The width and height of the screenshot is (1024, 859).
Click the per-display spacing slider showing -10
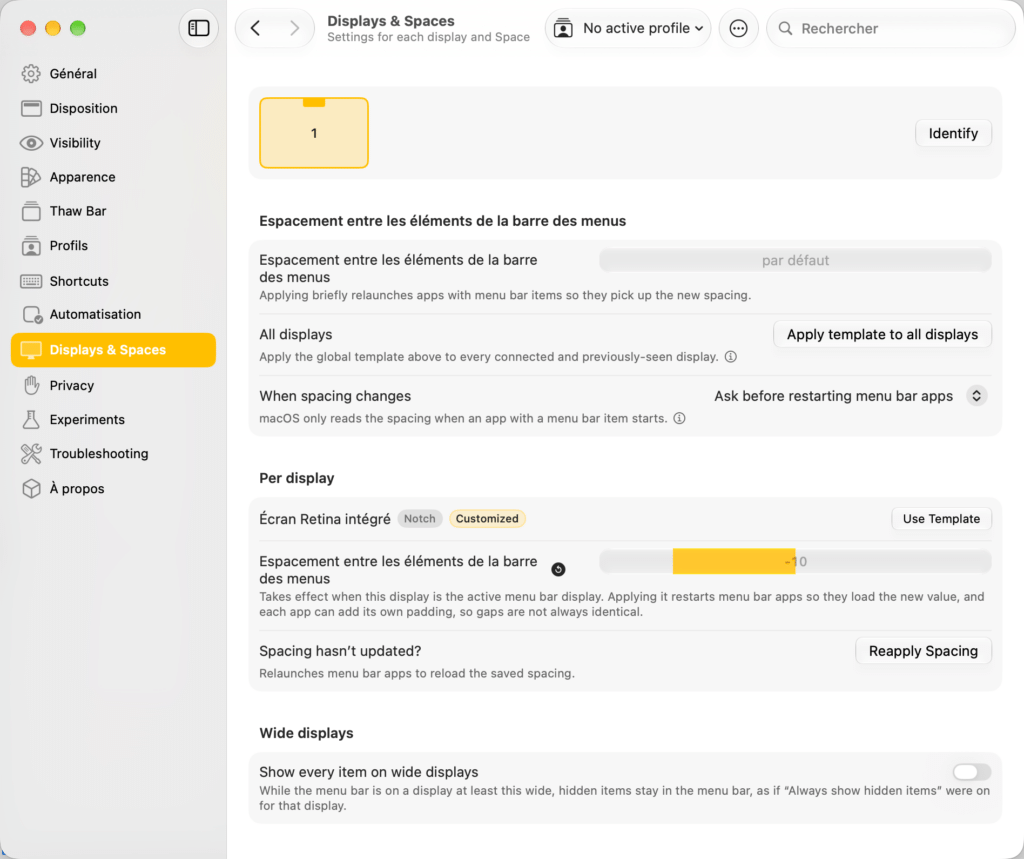(795, 562)
